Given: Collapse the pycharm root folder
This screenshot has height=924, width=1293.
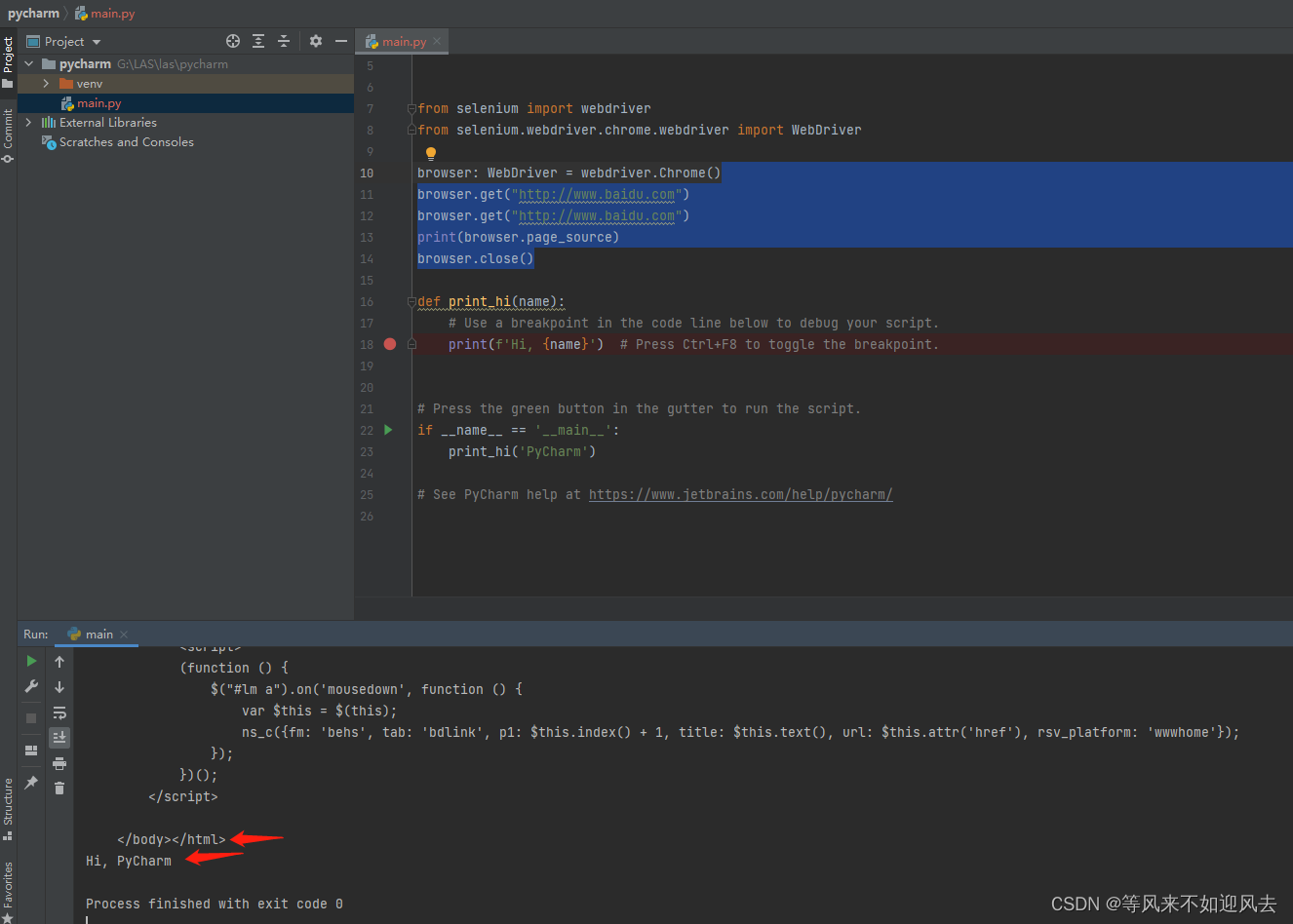Looking at the screenshot, I should (x=29, y=63).
